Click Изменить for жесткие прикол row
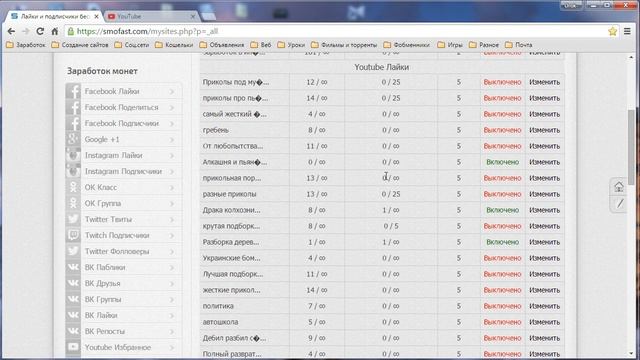The width and height of the screenshot is (640, 360). (544, 290)
